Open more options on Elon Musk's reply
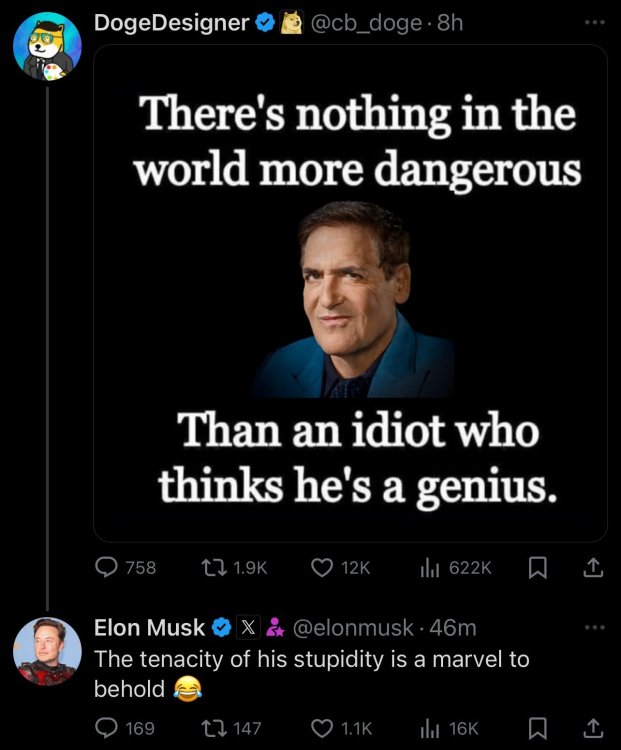621x750 pixels. pyautogui.click(x=594, y=627)
